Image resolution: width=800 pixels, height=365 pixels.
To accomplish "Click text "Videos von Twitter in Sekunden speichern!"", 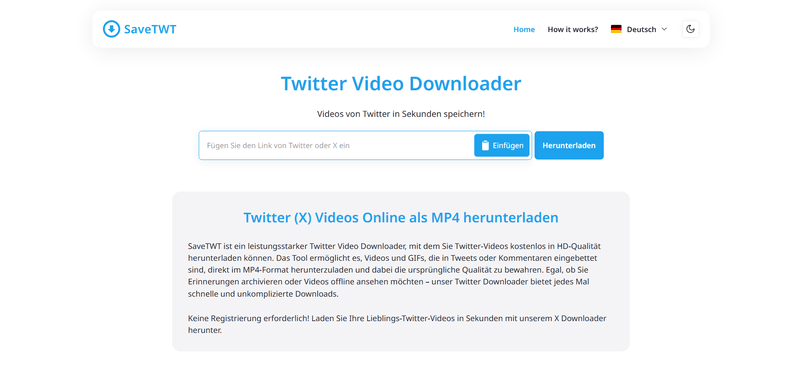I will click(x=401, y=114).
